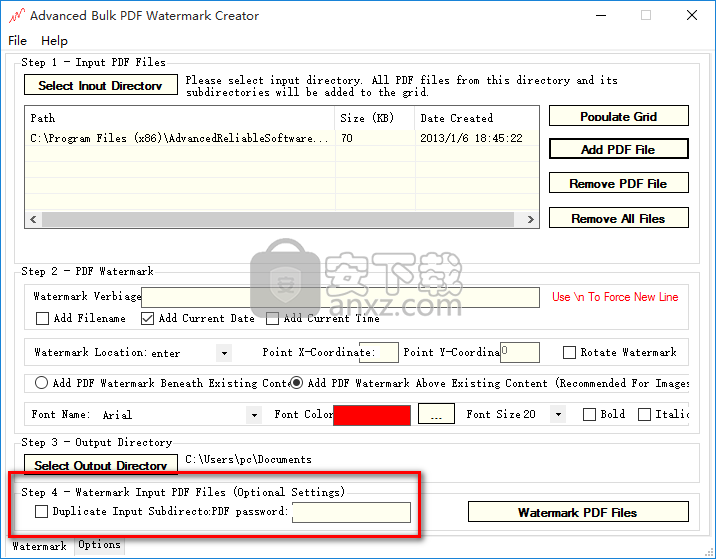Click the app icon in the title bar
716x559 pixels.
(x=16, y=16)
